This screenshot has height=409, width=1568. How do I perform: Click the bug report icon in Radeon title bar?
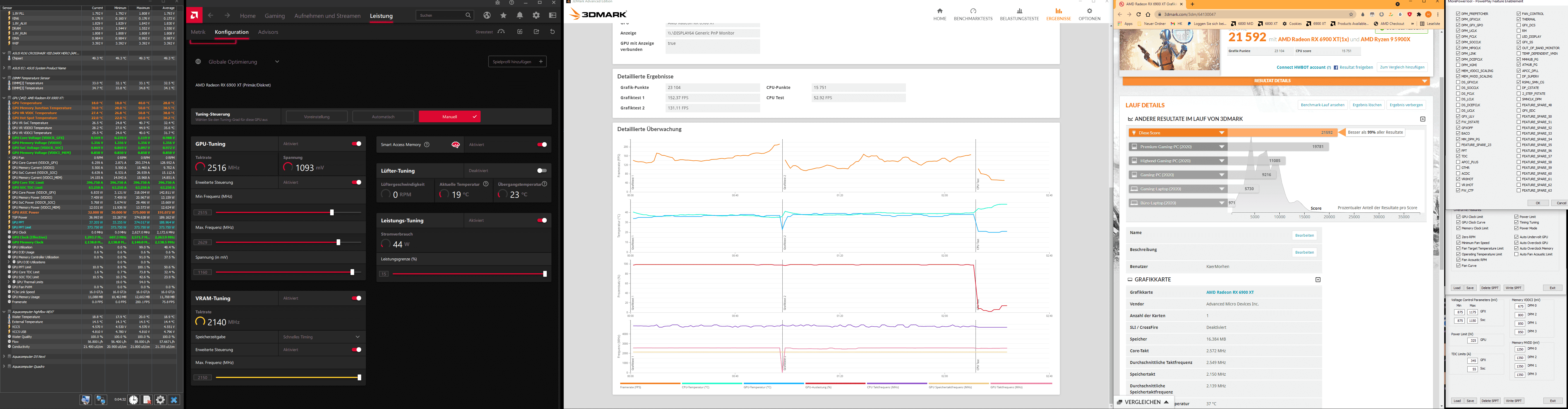pos(497,2)
